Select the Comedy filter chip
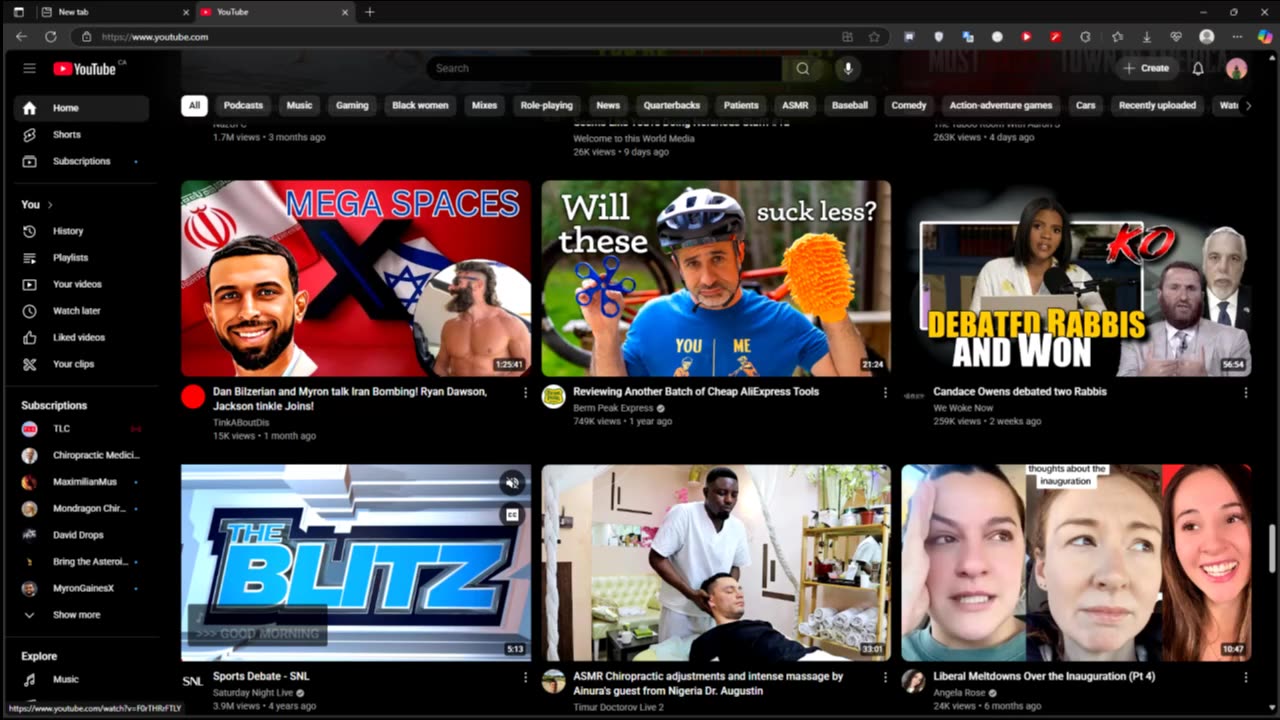The image size is (1280, 720). pos(909,105)
